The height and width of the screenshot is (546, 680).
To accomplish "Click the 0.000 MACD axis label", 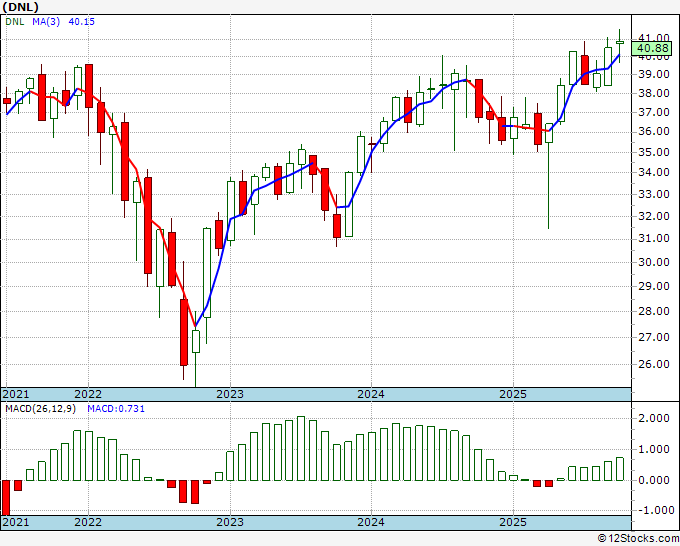I will pyautogui.click(x=654, y=480).
